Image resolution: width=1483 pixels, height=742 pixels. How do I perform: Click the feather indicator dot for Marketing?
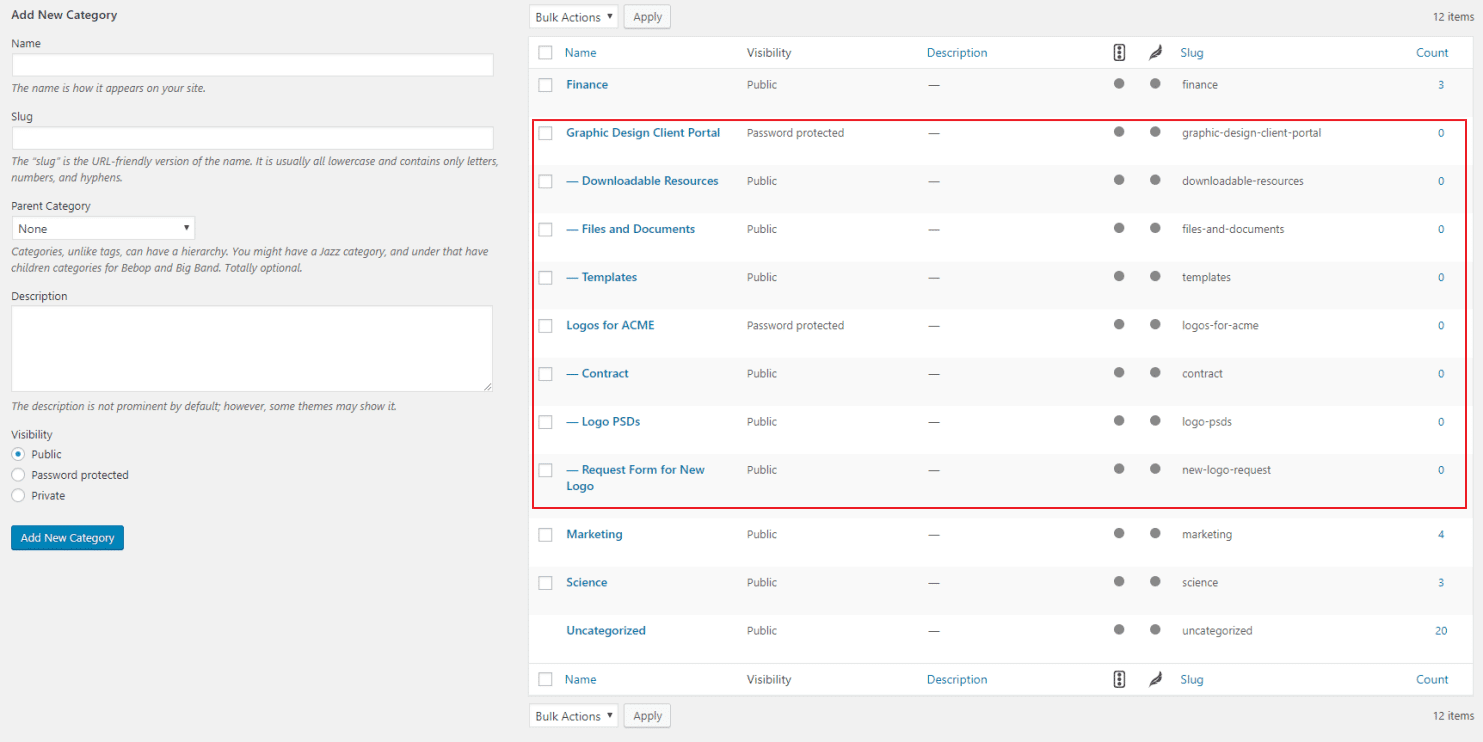coord(1156,533)
